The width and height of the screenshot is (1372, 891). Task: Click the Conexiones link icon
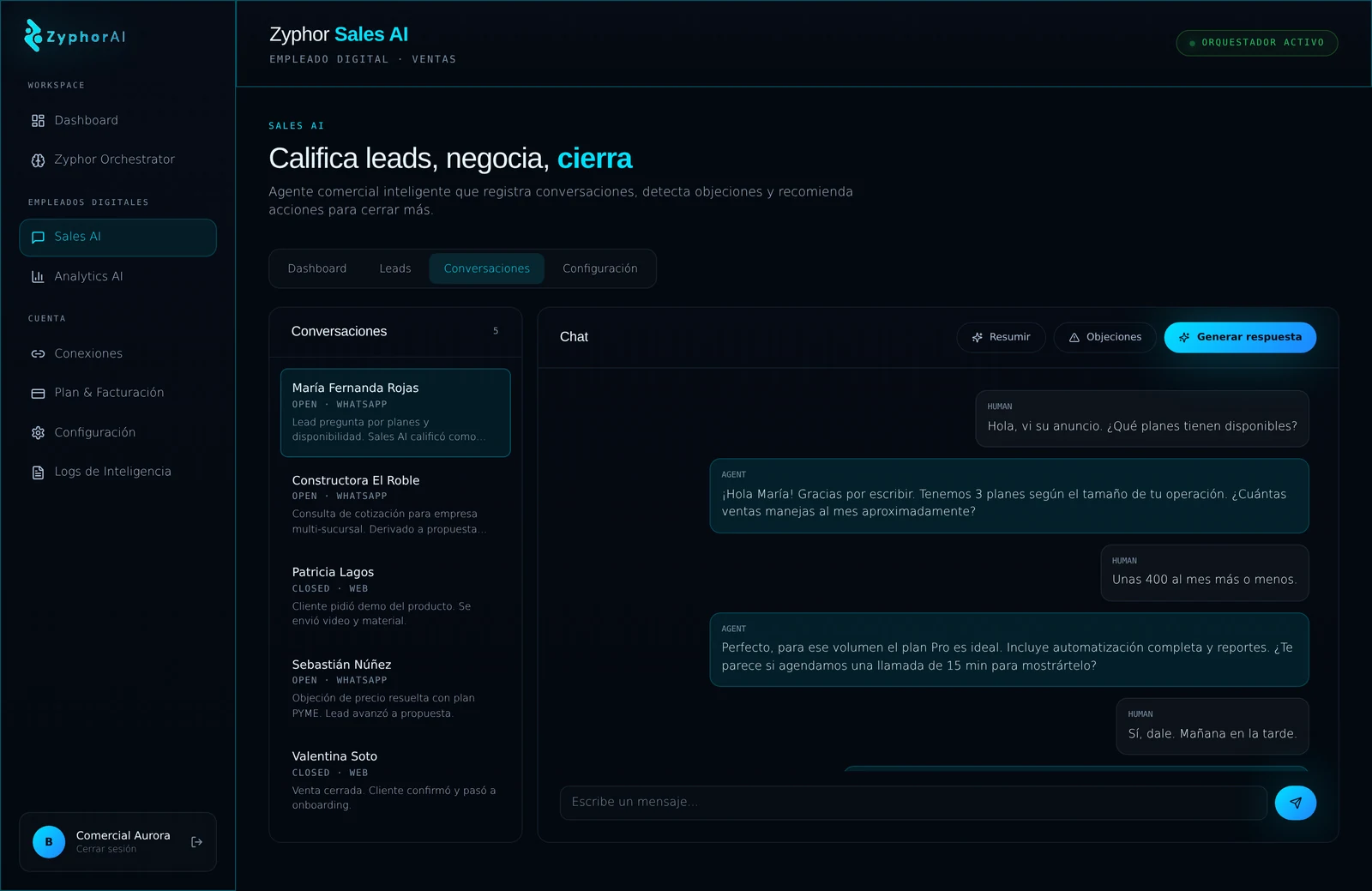38,354
